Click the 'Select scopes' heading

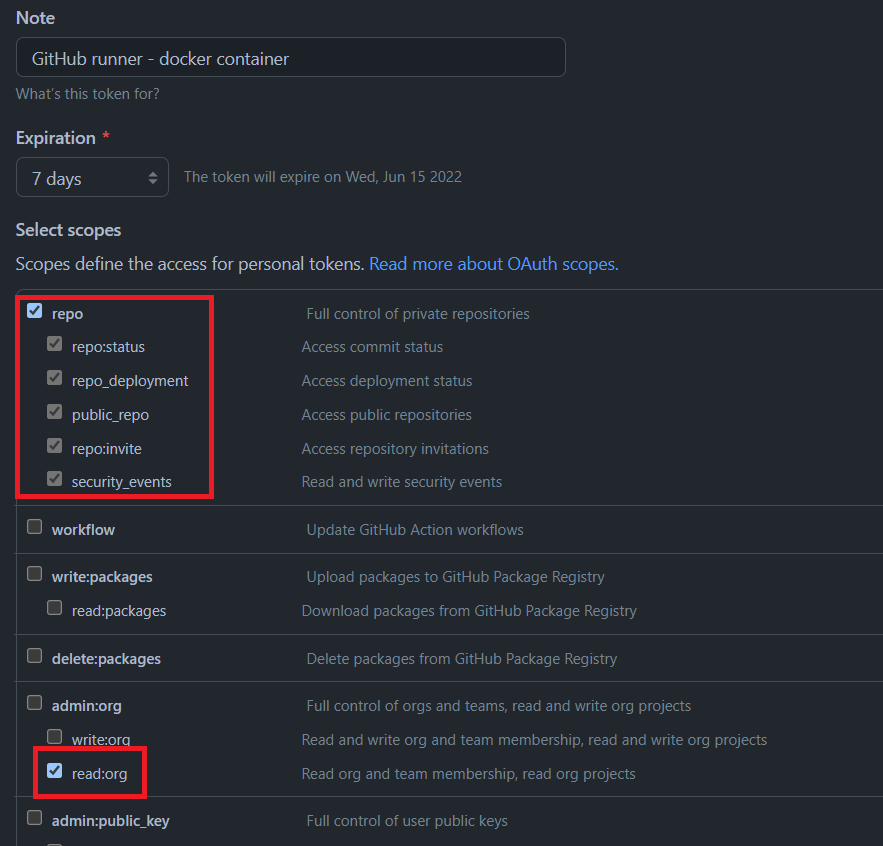pyautogui.click(x=68, y=230)
